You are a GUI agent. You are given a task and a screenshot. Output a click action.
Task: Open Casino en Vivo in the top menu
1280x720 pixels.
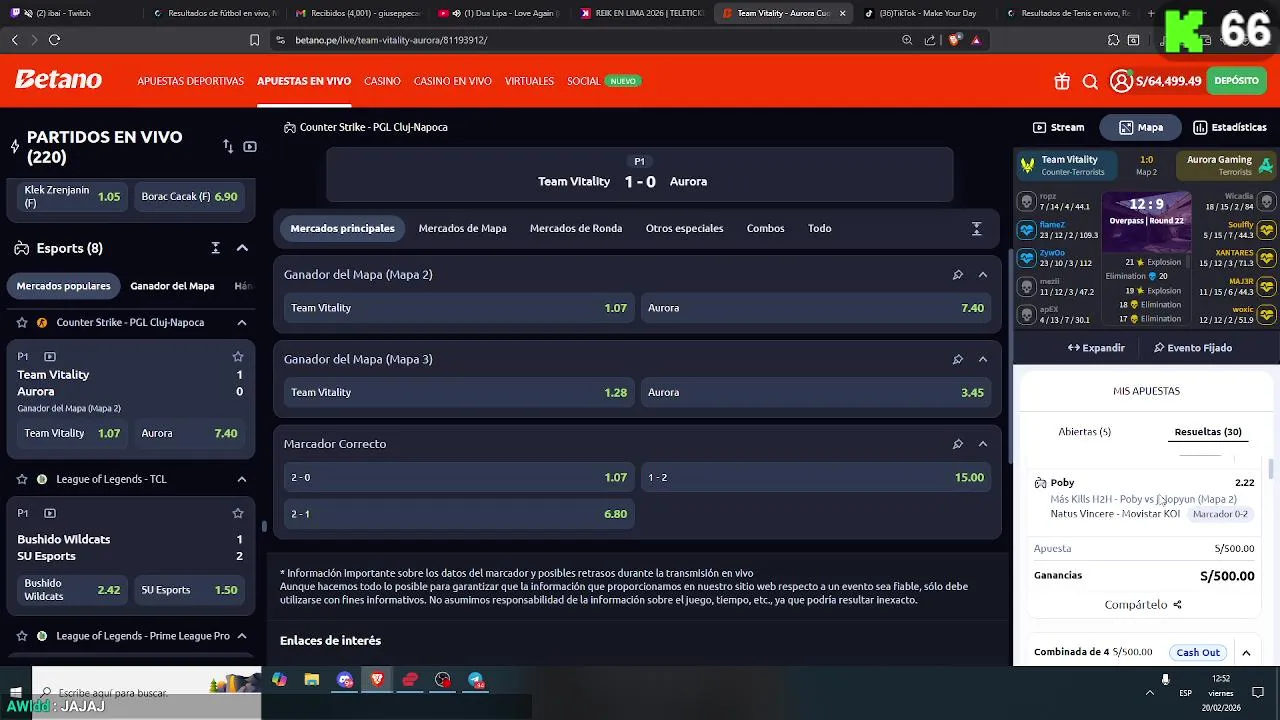point(453,81)
